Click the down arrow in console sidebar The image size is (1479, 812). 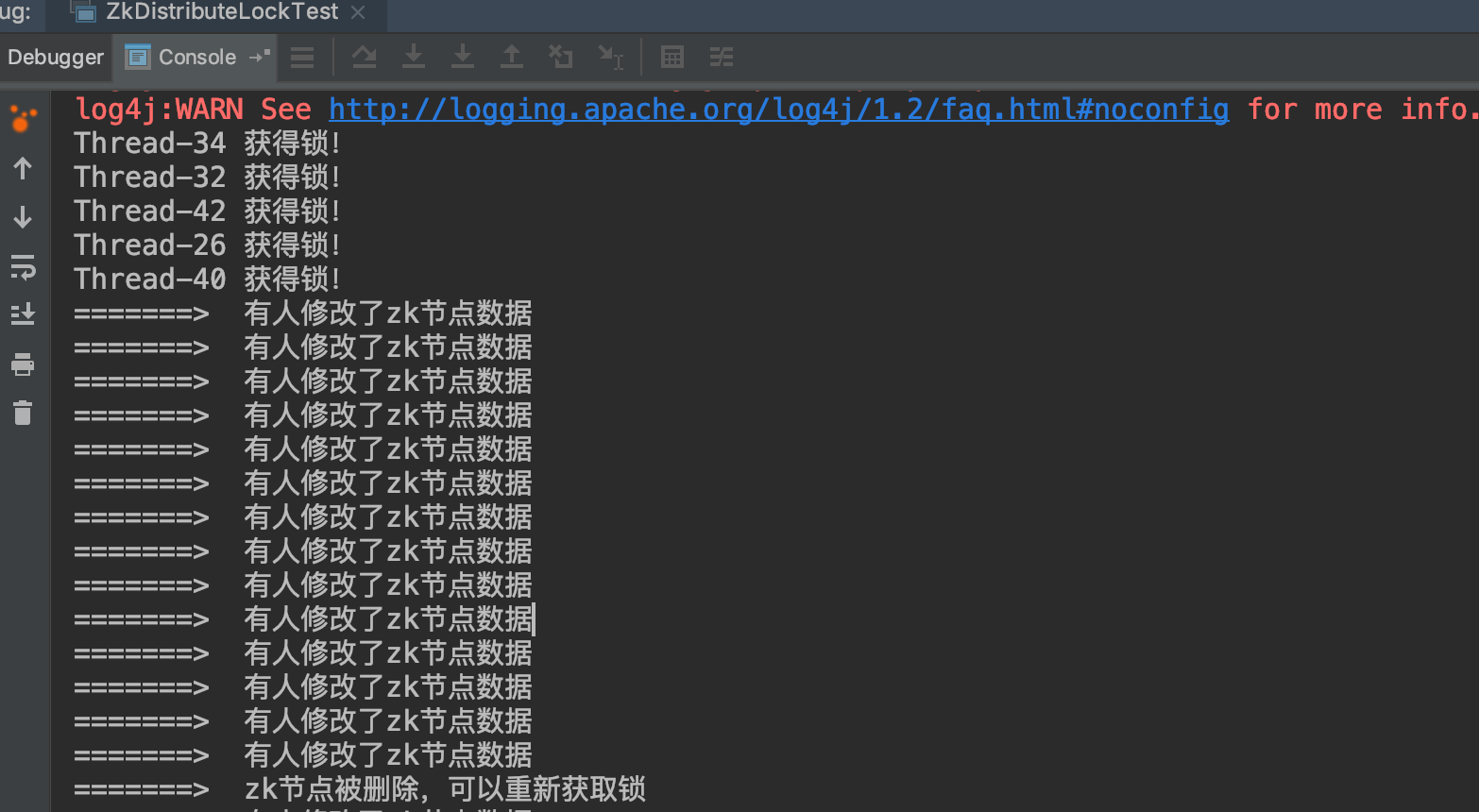(x=23, y=217)
